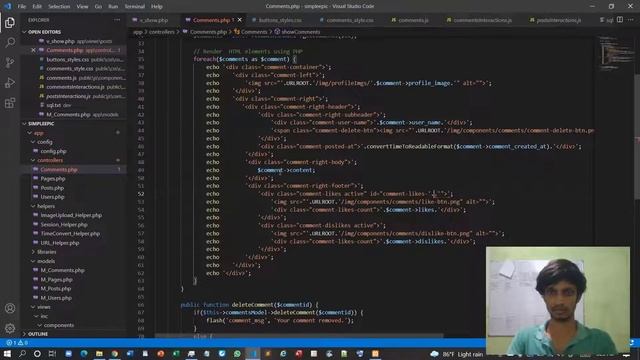Open the Windows Start menu
This screenshot has width=640, height=360.
coord(7,354)
